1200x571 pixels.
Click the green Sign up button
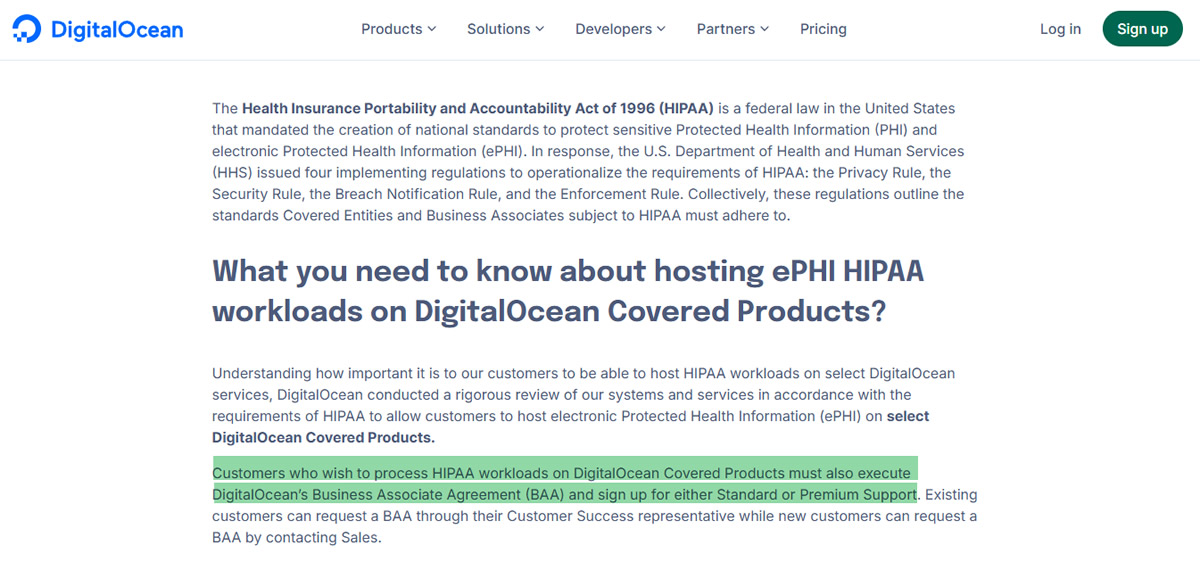pyautogui.click(x=1142, y=29)
